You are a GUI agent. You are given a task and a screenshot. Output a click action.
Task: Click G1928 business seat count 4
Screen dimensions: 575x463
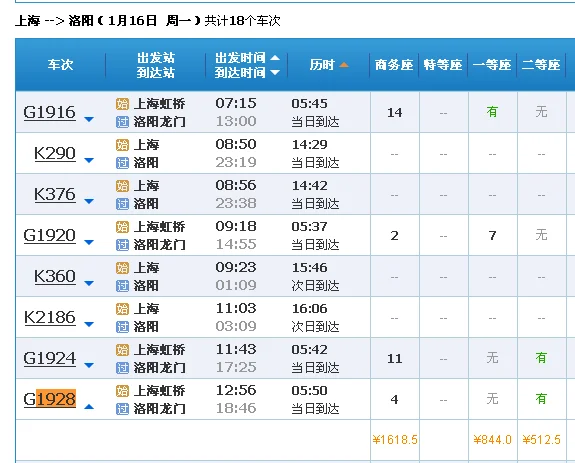click(395, 399)
